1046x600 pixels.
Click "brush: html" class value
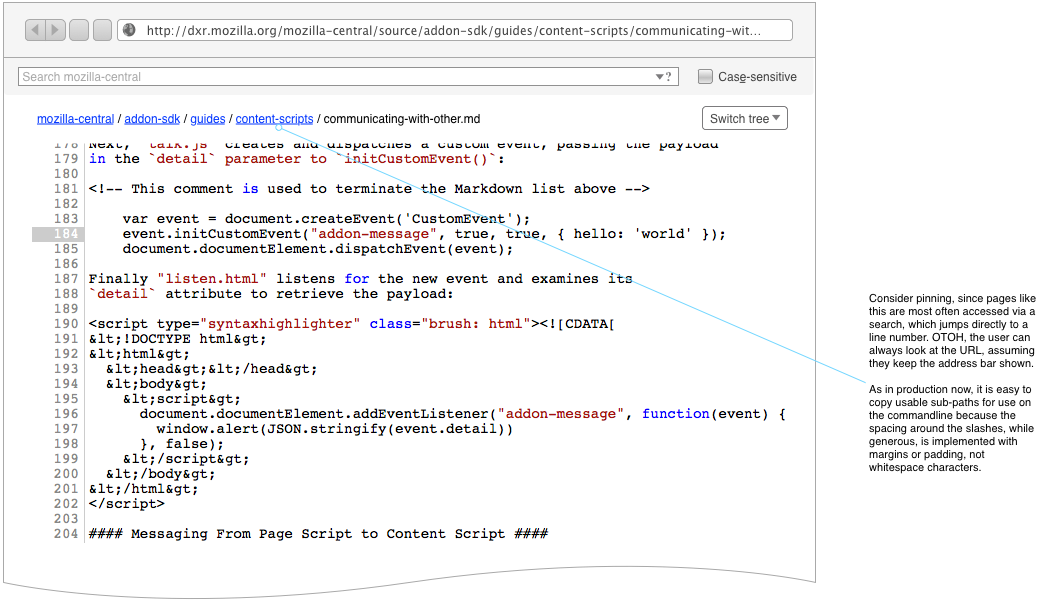click(476, 324)
